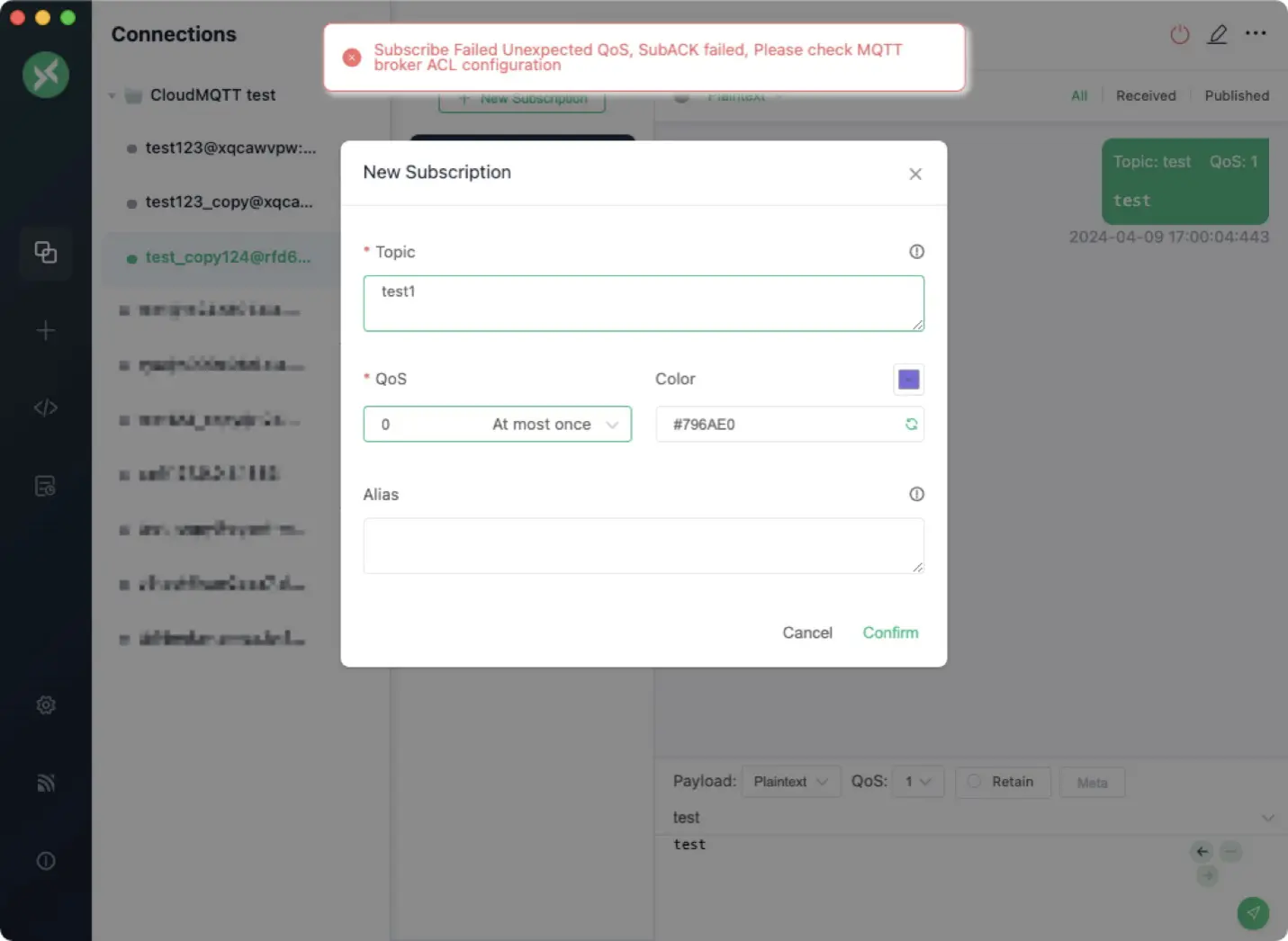Open the purple color swatch picker

click(908, 380)
